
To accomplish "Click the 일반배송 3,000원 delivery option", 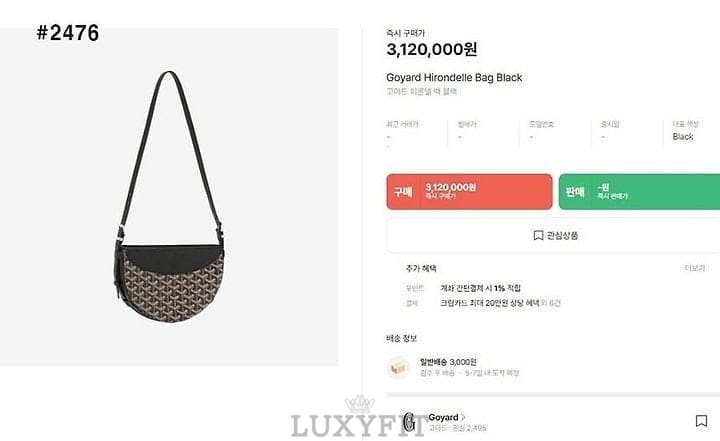I will pyautogui.click(x=448, y=362).
